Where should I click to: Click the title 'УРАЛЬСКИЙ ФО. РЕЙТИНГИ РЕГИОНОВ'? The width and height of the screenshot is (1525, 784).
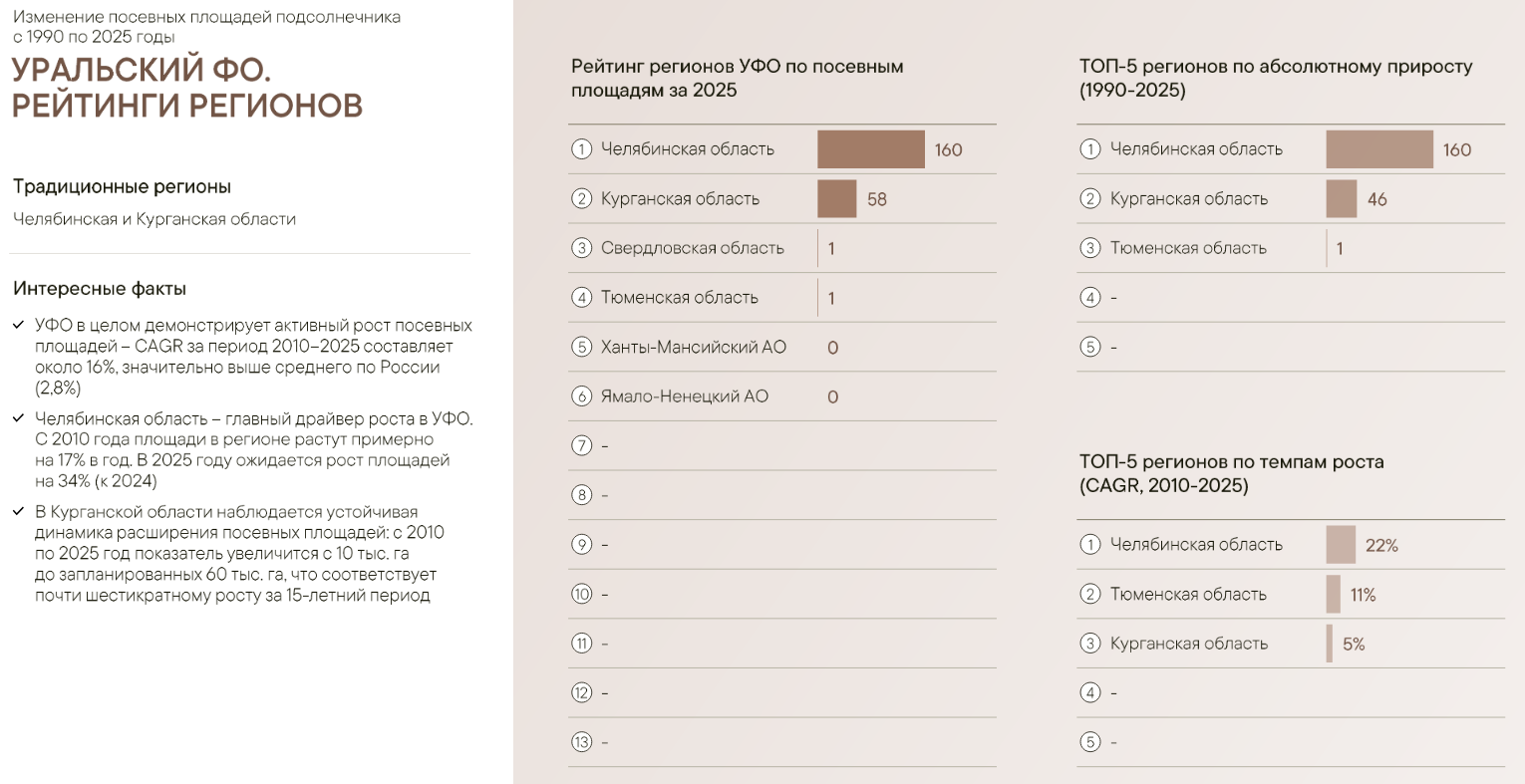187,88
